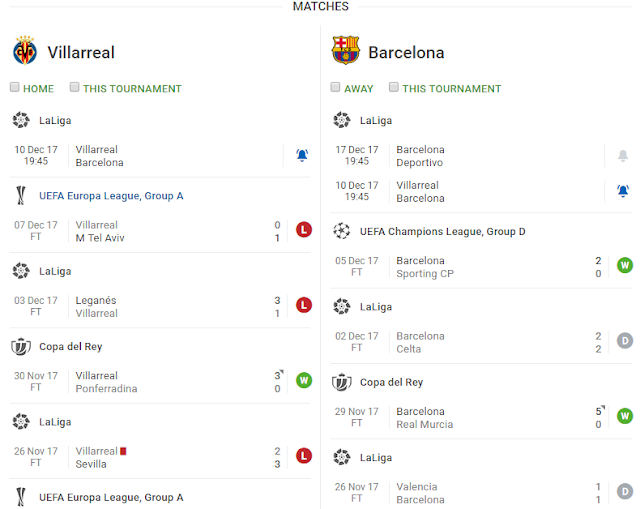The image size is (640, 509).
Task: Click the red L badge for the M Tel Aviv match
Action: pos(304,230)
